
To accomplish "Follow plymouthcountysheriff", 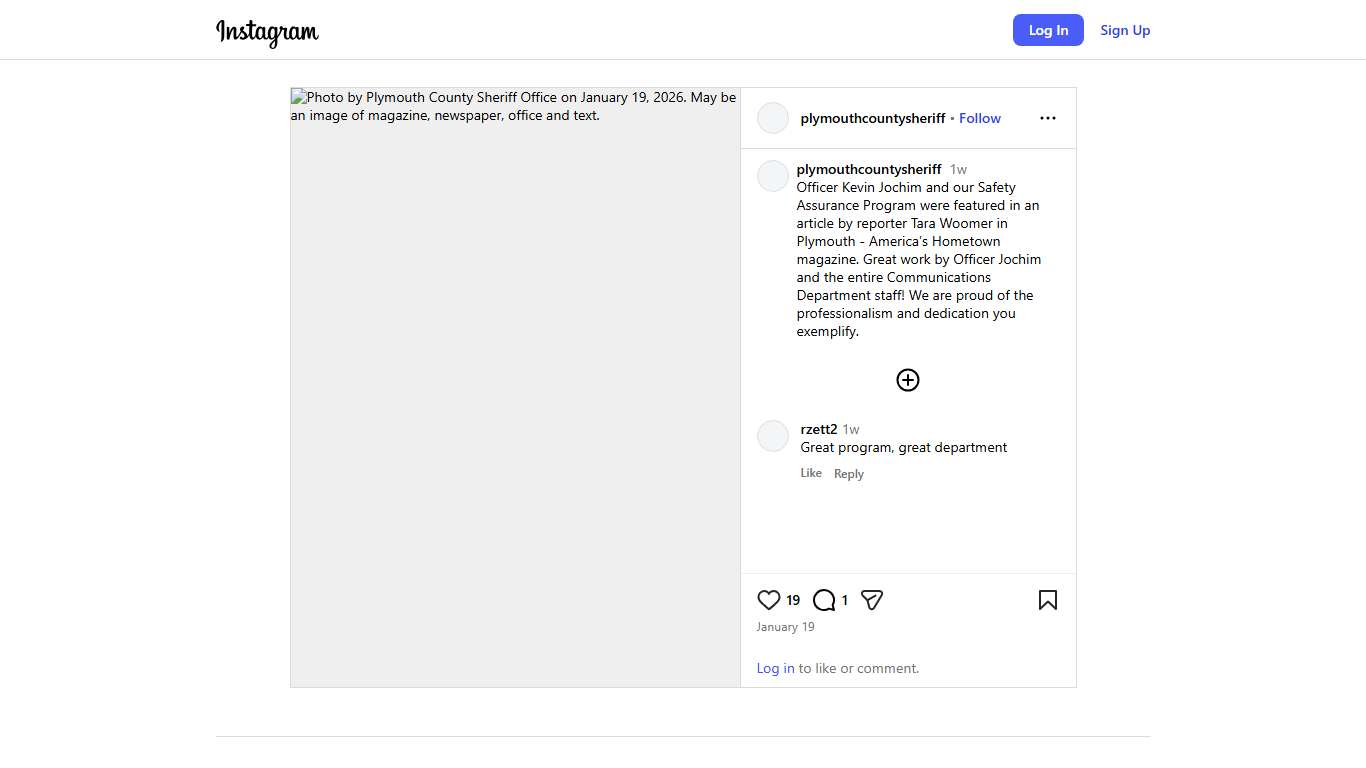I will (979, 118).
